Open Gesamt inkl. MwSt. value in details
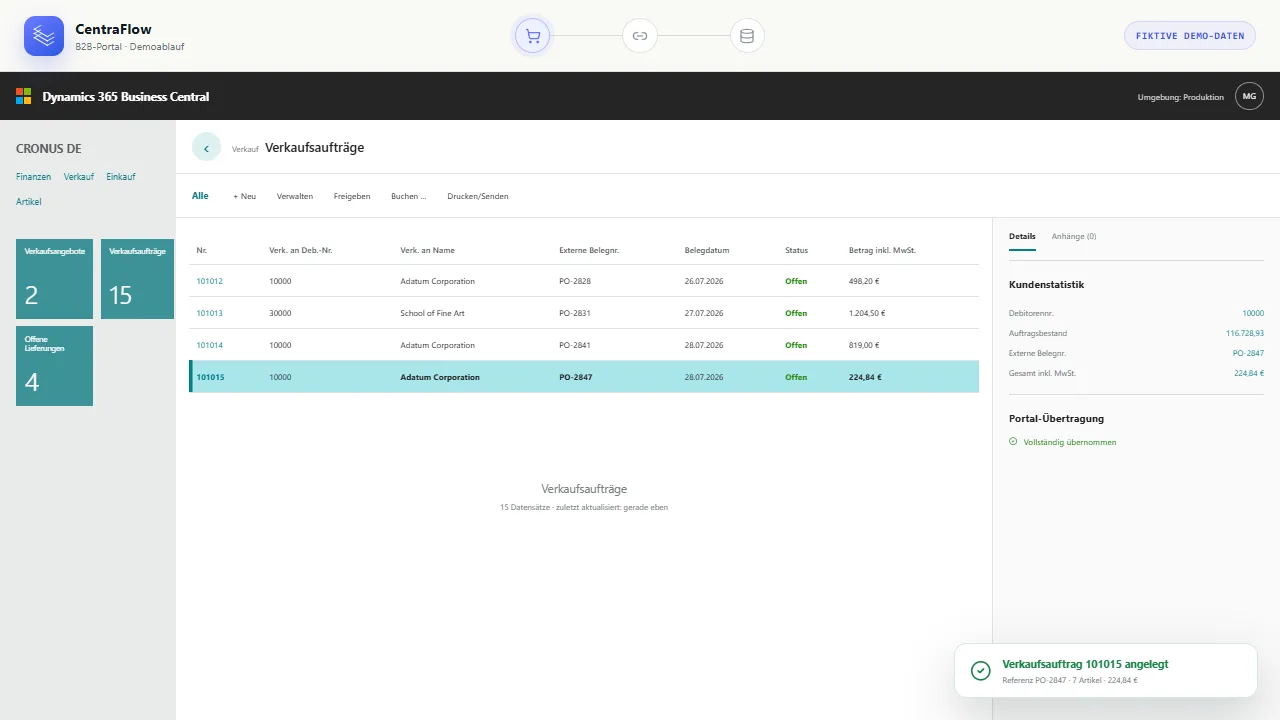Viewport: 1280px width, 720px height. pos(1249,373)
